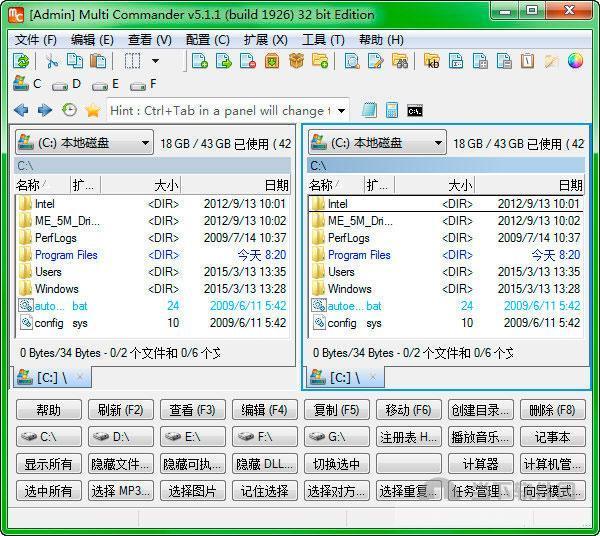Click the 选中所有 button
The width and height of the screenshot is (600, 536).
coord(49,490)
